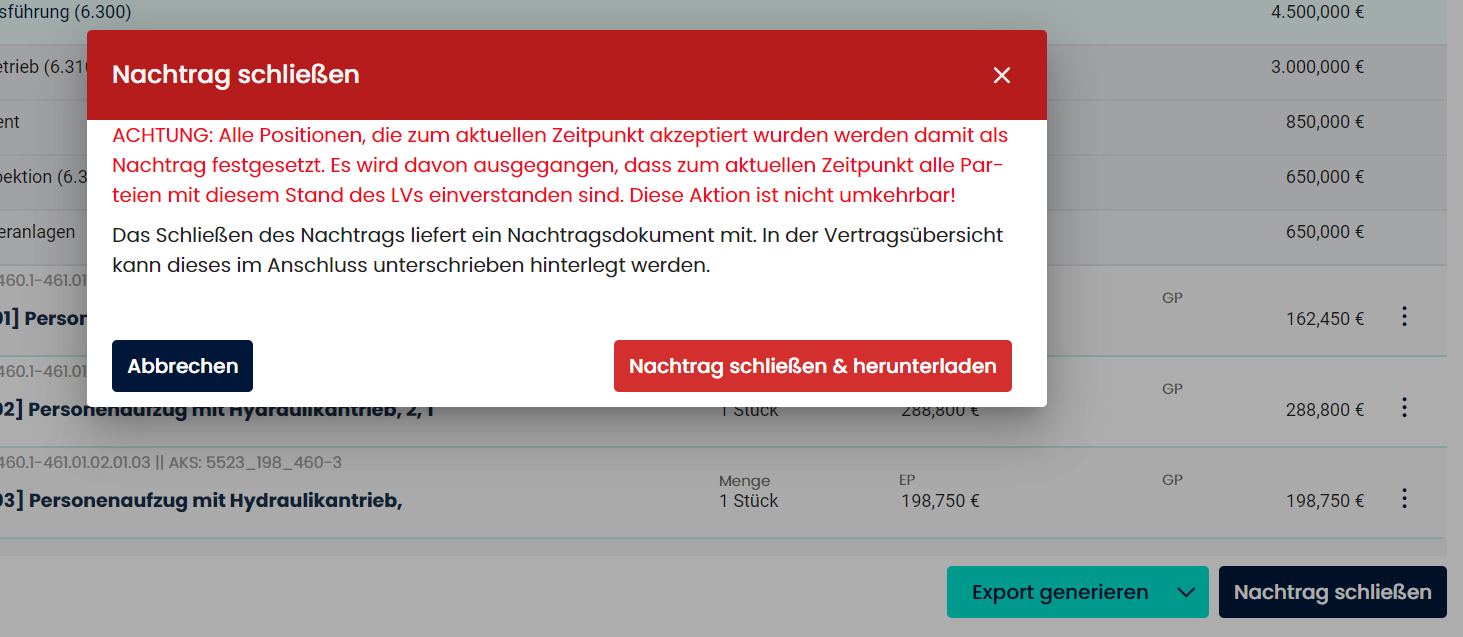
Task: Click the AKS: 5523_198_460-3 code label
Action: (257, 462)
